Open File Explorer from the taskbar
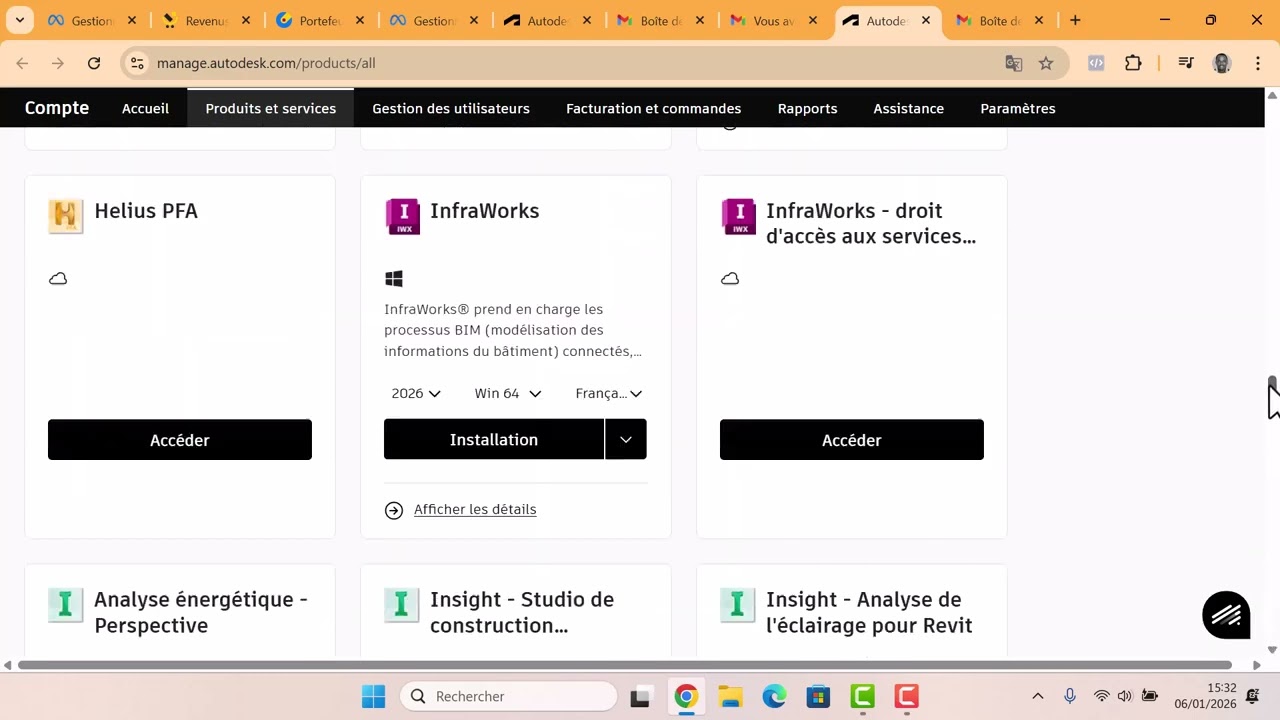1280x720 pixels. [731, 696]
